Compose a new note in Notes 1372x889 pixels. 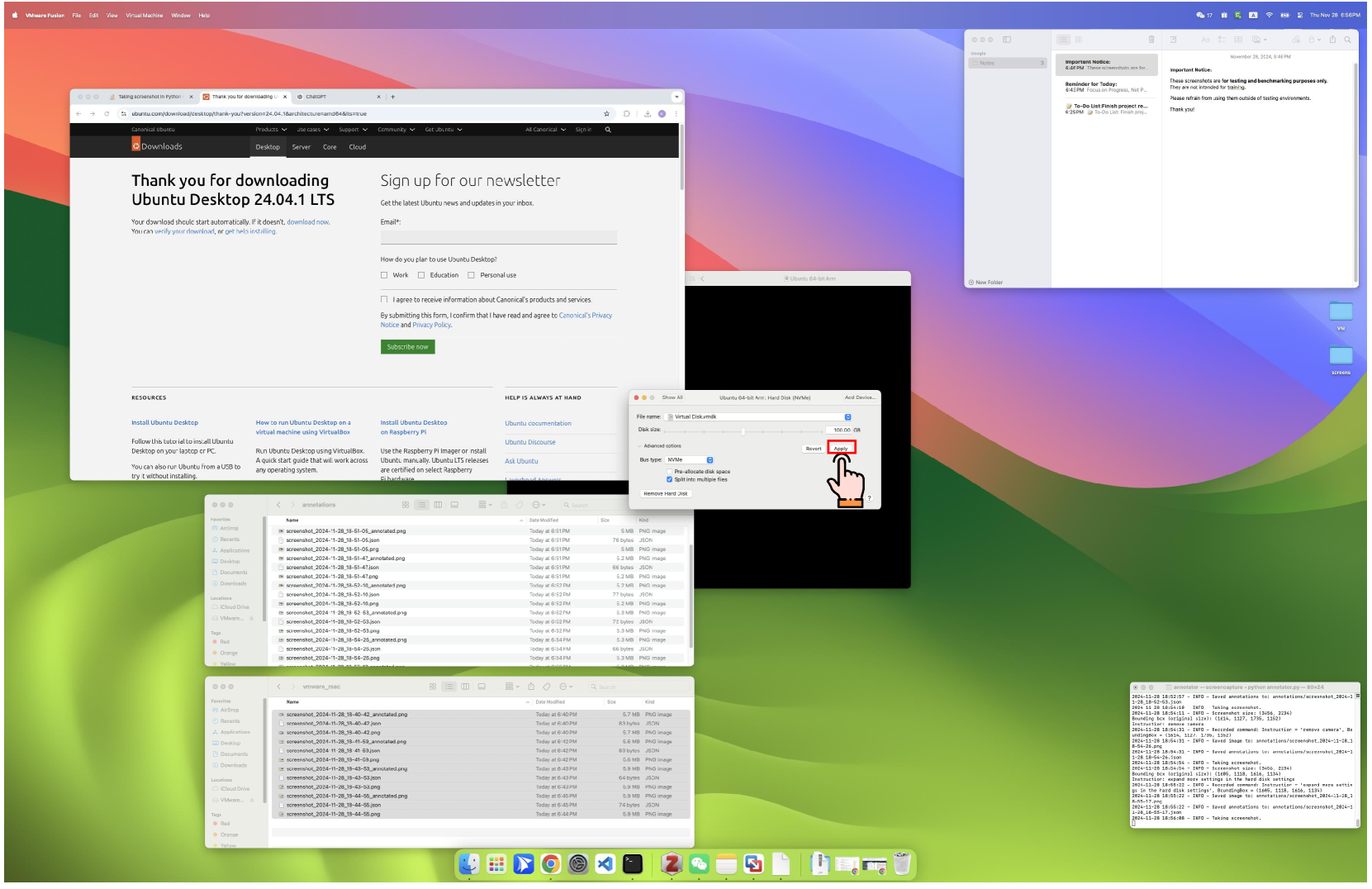pos(1173,40)
